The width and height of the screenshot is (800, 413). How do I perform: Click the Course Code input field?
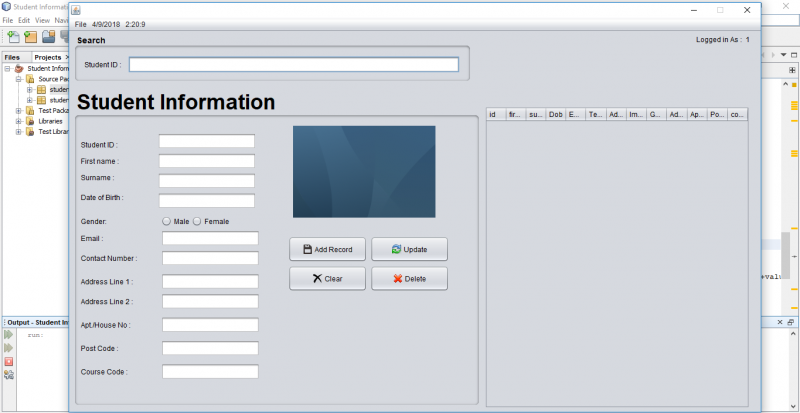coord(210,372)
